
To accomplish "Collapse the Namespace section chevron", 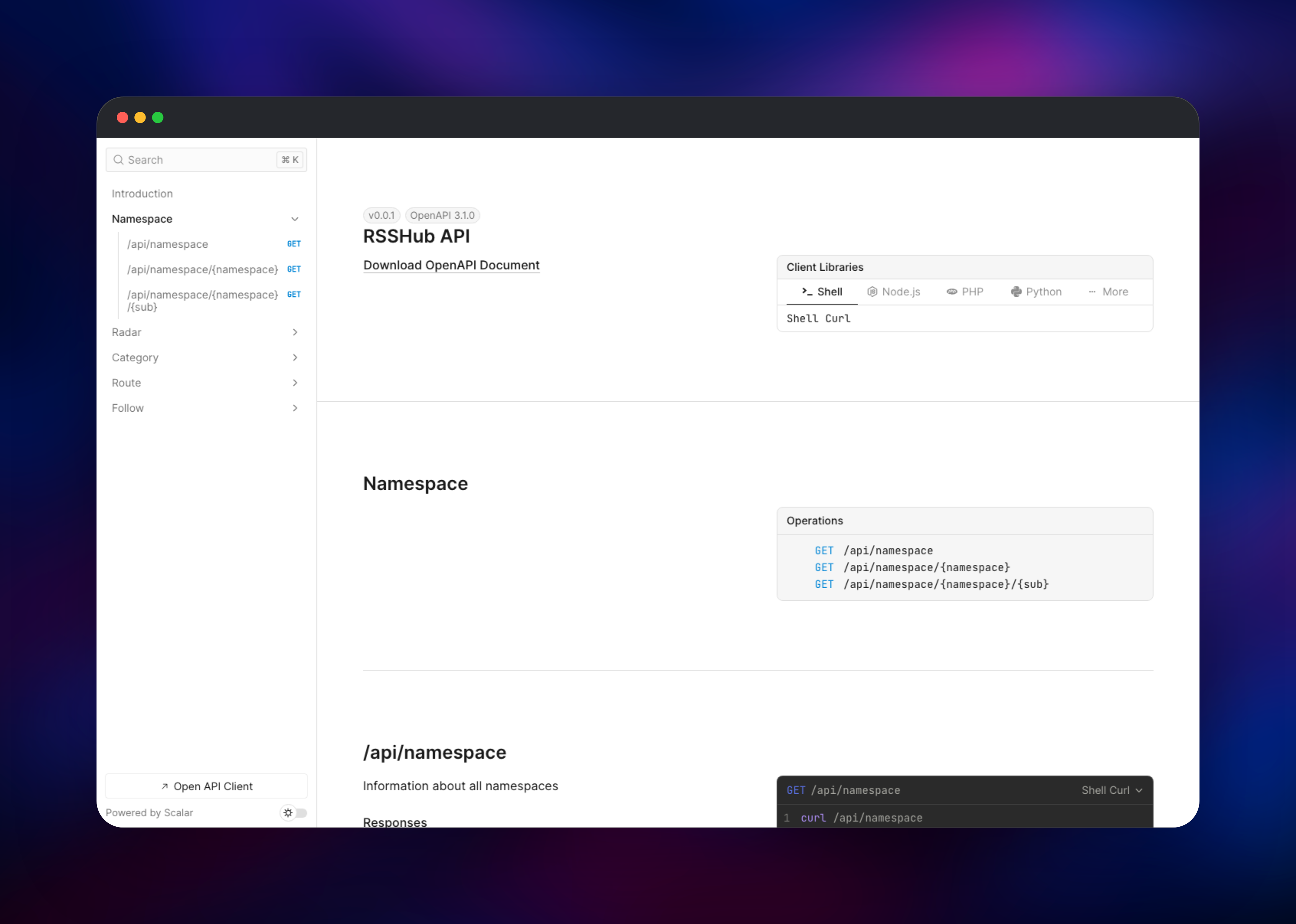I will click(295, 219).
